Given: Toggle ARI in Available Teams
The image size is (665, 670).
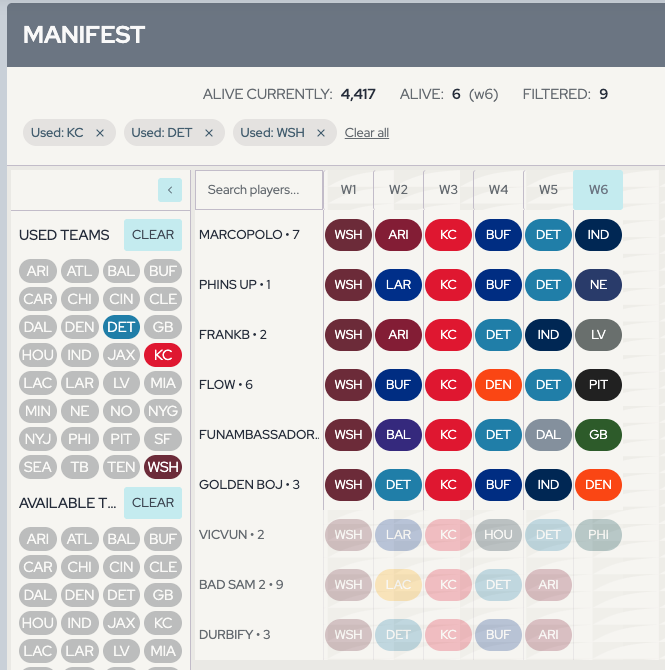Looking at the screenshot, I should [x=38, y=539].
